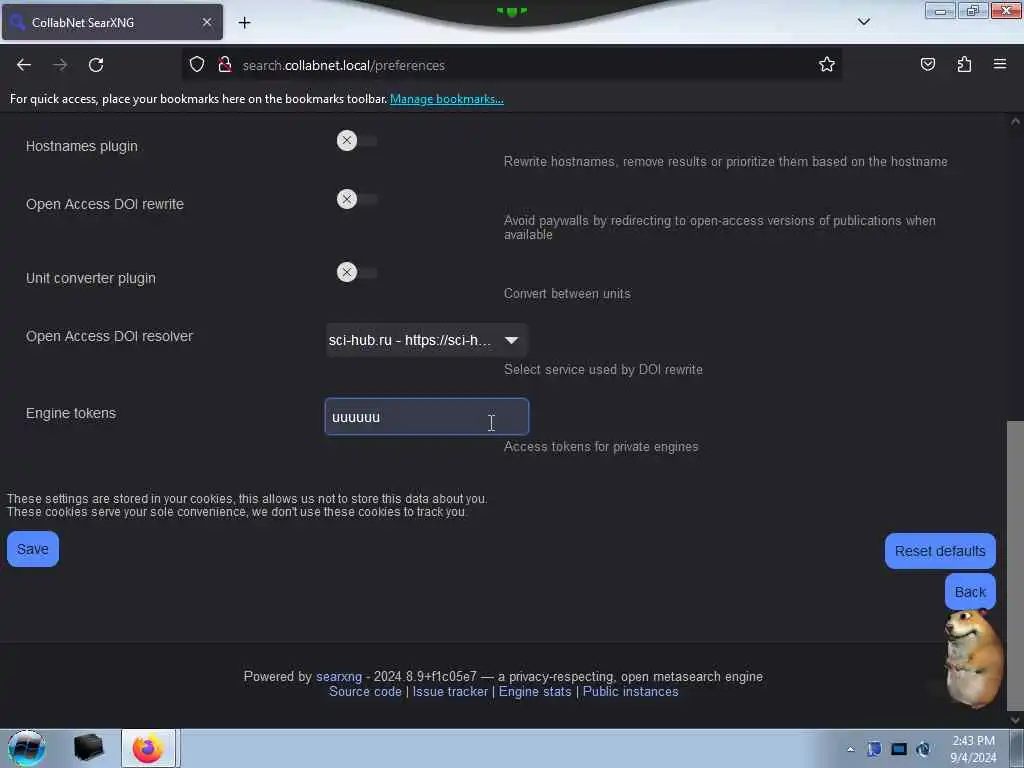Click the Back button
Screen dimensions: 1024x768
970,592
